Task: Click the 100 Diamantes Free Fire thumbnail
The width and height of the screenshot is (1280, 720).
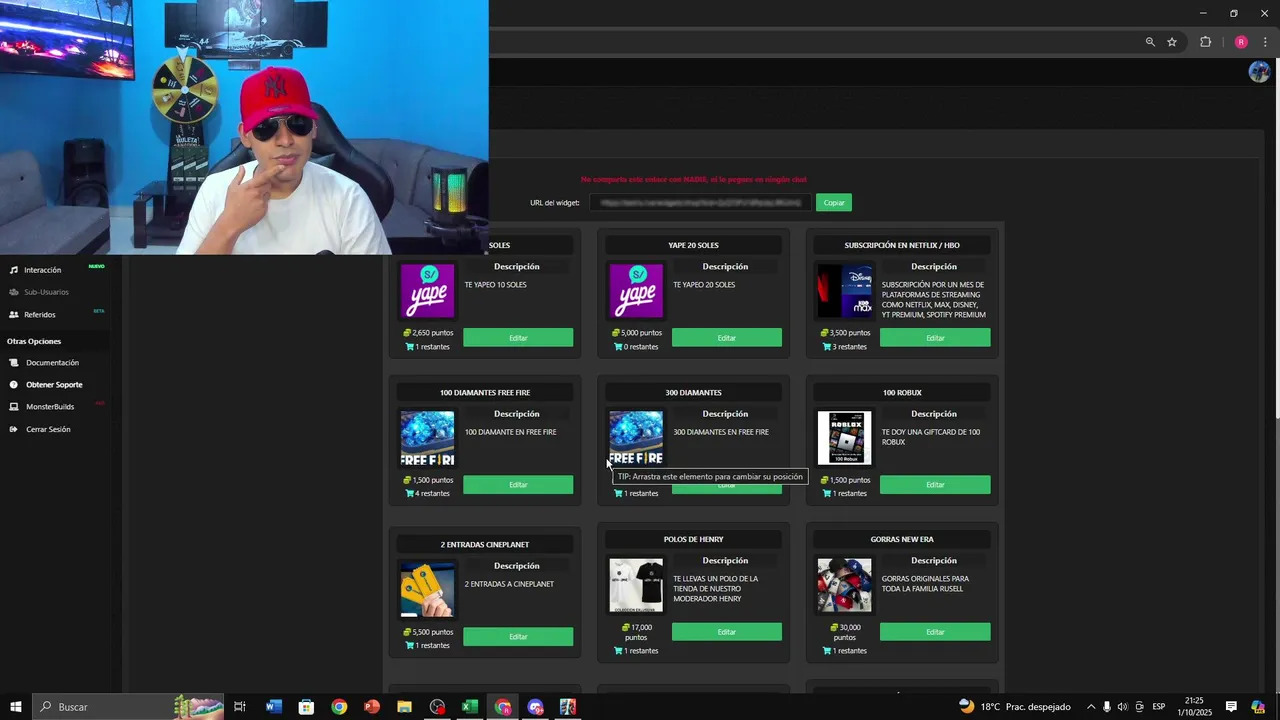Action: click(x=428, y=438)
